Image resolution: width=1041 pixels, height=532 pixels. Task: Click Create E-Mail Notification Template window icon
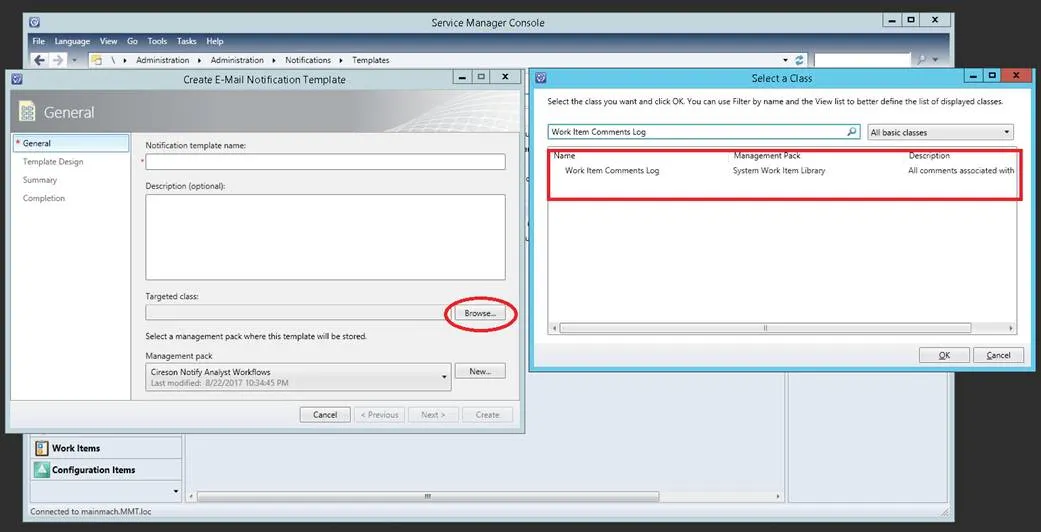pyautogui.click(x=17, y=79)
